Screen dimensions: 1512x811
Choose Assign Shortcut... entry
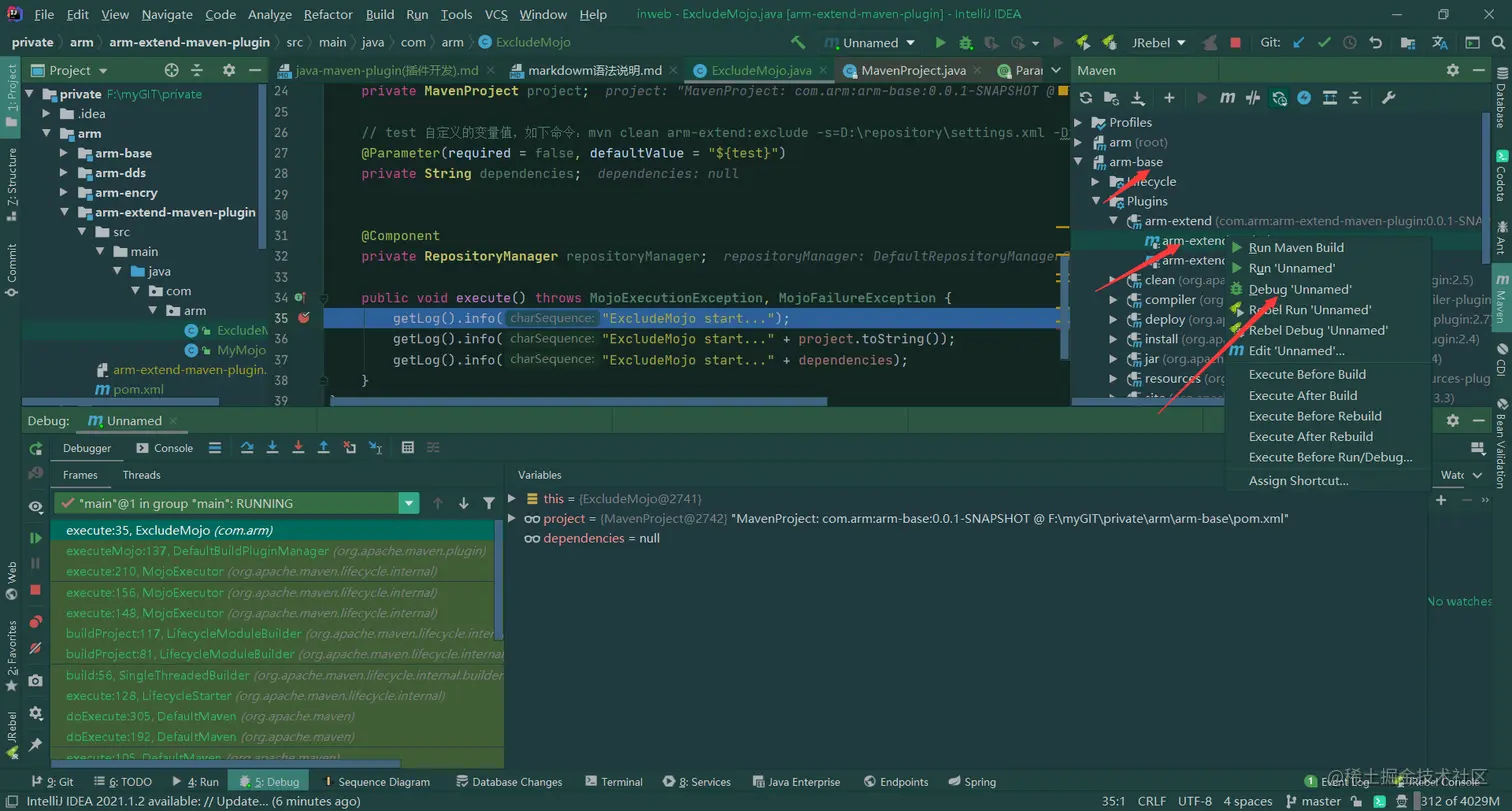pyautogui.click(x=1328, y=481)
